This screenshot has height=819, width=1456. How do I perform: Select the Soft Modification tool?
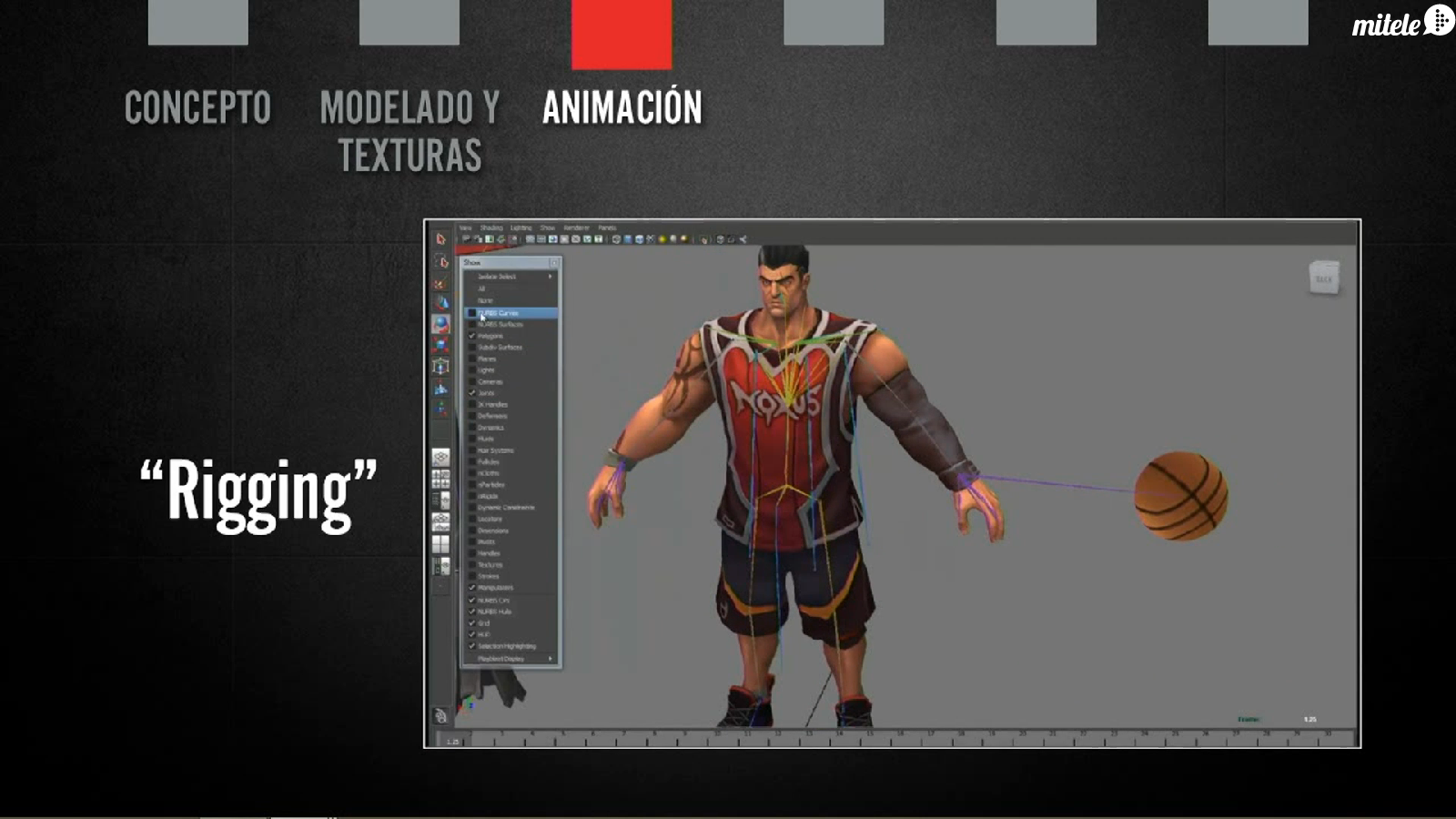tap(440, 389)
